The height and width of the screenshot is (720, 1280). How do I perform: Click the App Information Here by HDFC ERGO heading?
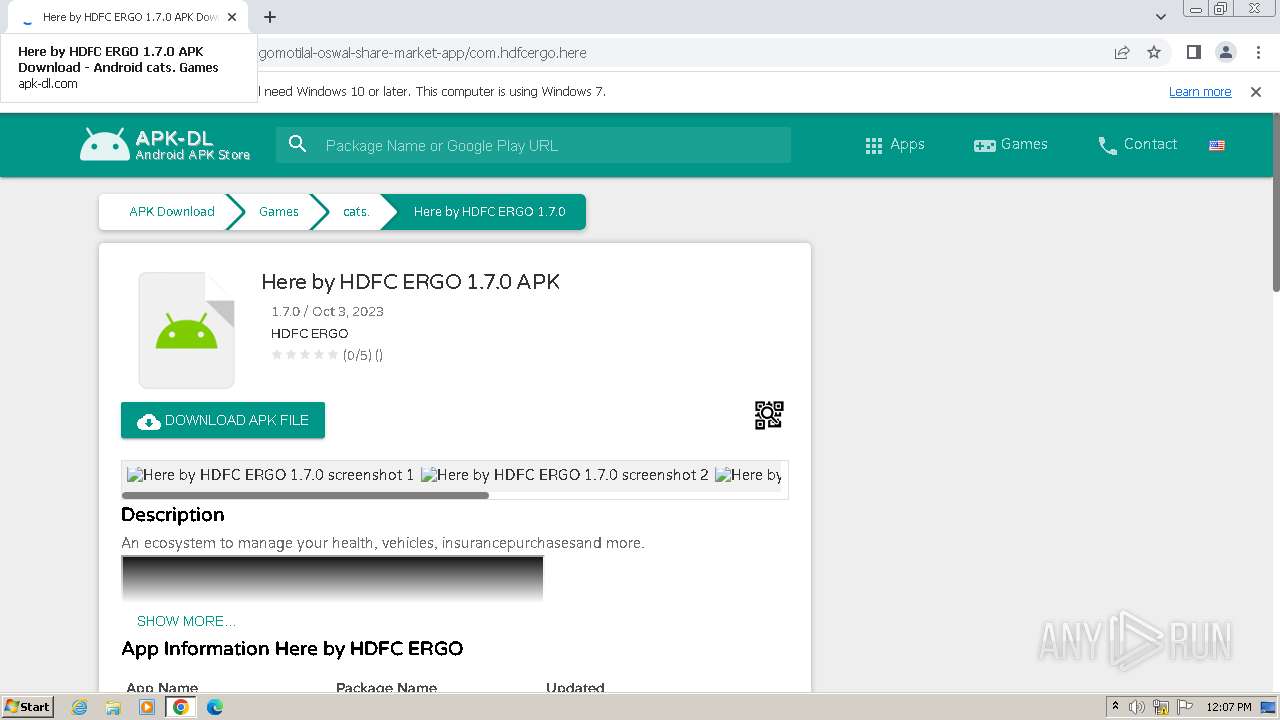click(292, 649)
